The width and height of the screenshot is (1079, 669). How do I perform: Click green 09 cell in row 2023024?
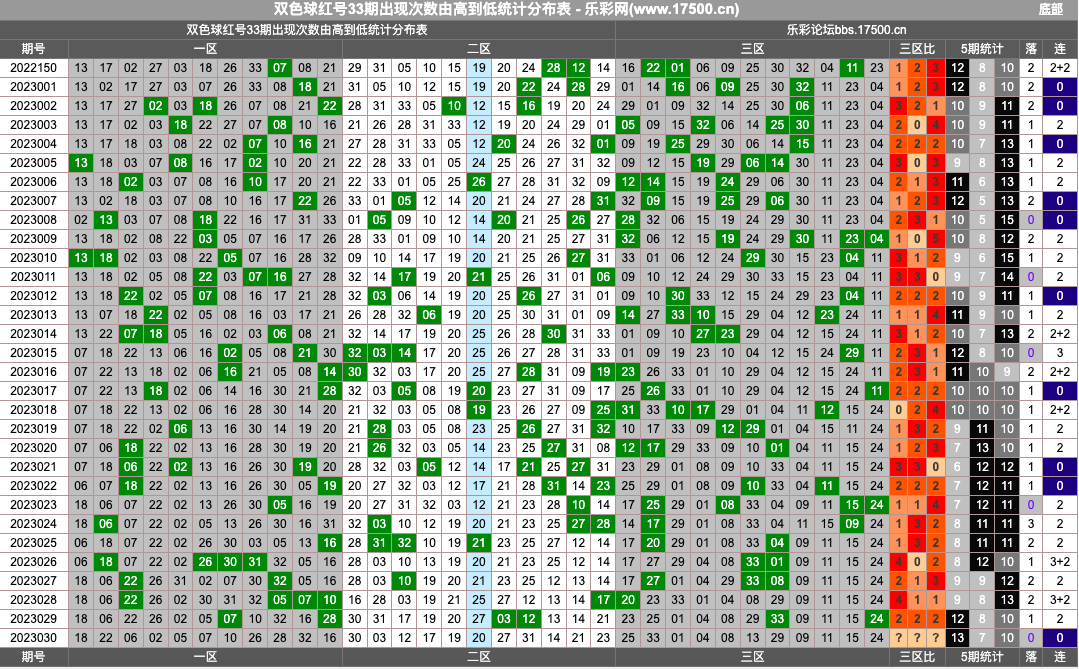click(x=852, y=523)
